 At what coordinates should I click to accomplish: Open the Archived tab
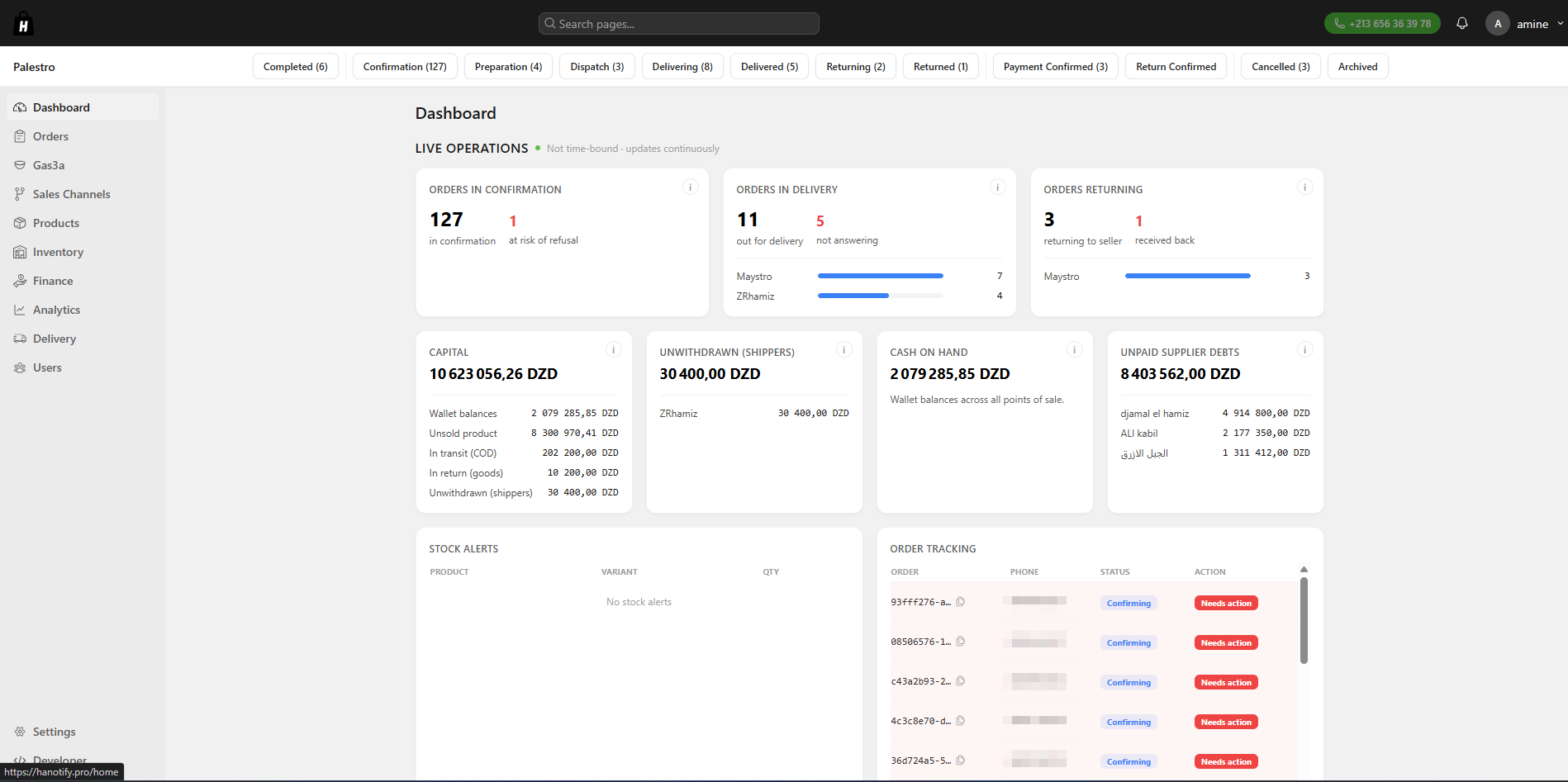coord(1358,66)
